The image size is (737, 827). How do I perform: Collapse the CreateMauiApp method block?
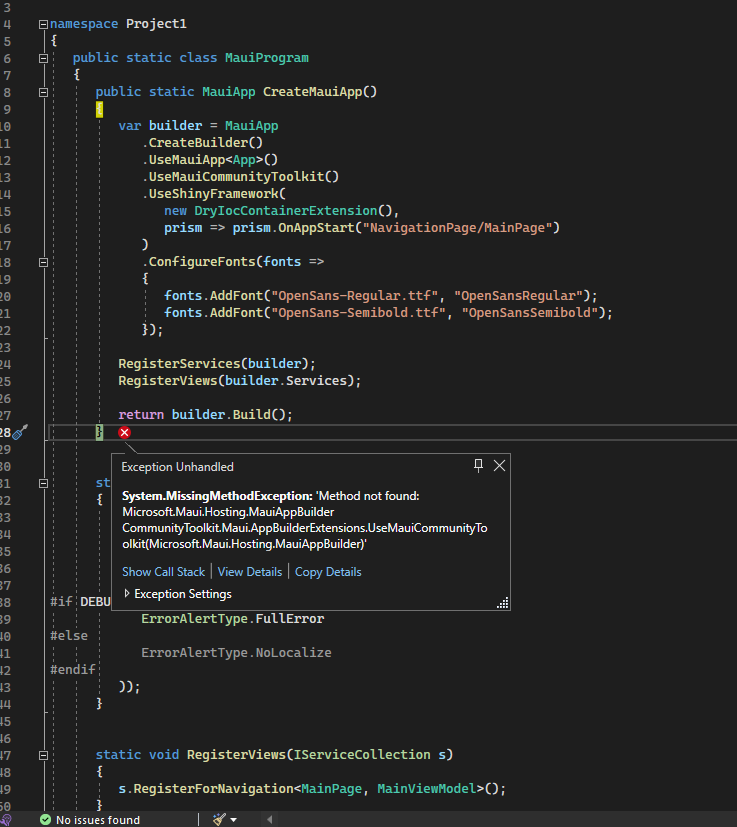43,92
